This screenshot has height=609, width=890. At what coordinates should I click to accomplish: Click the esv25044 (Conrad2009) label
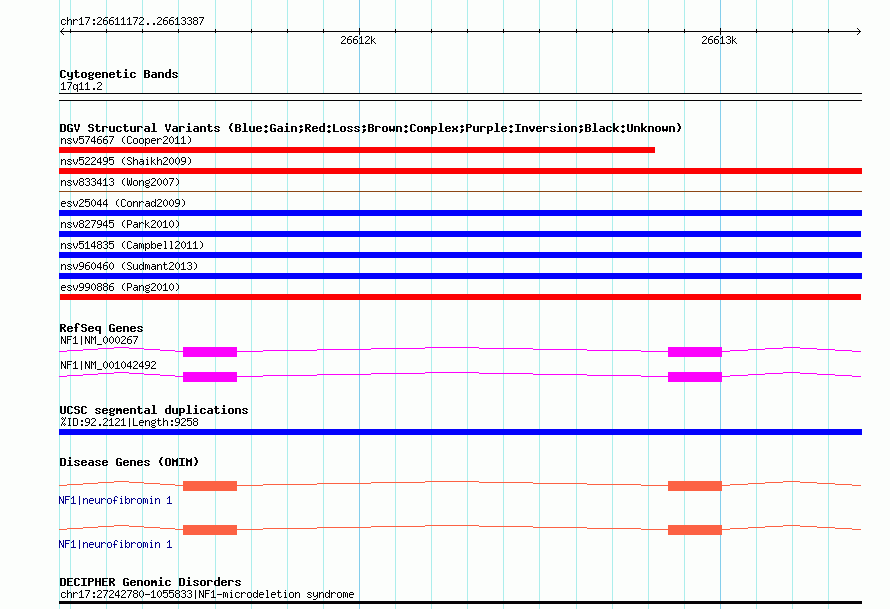tap(123, 203)
